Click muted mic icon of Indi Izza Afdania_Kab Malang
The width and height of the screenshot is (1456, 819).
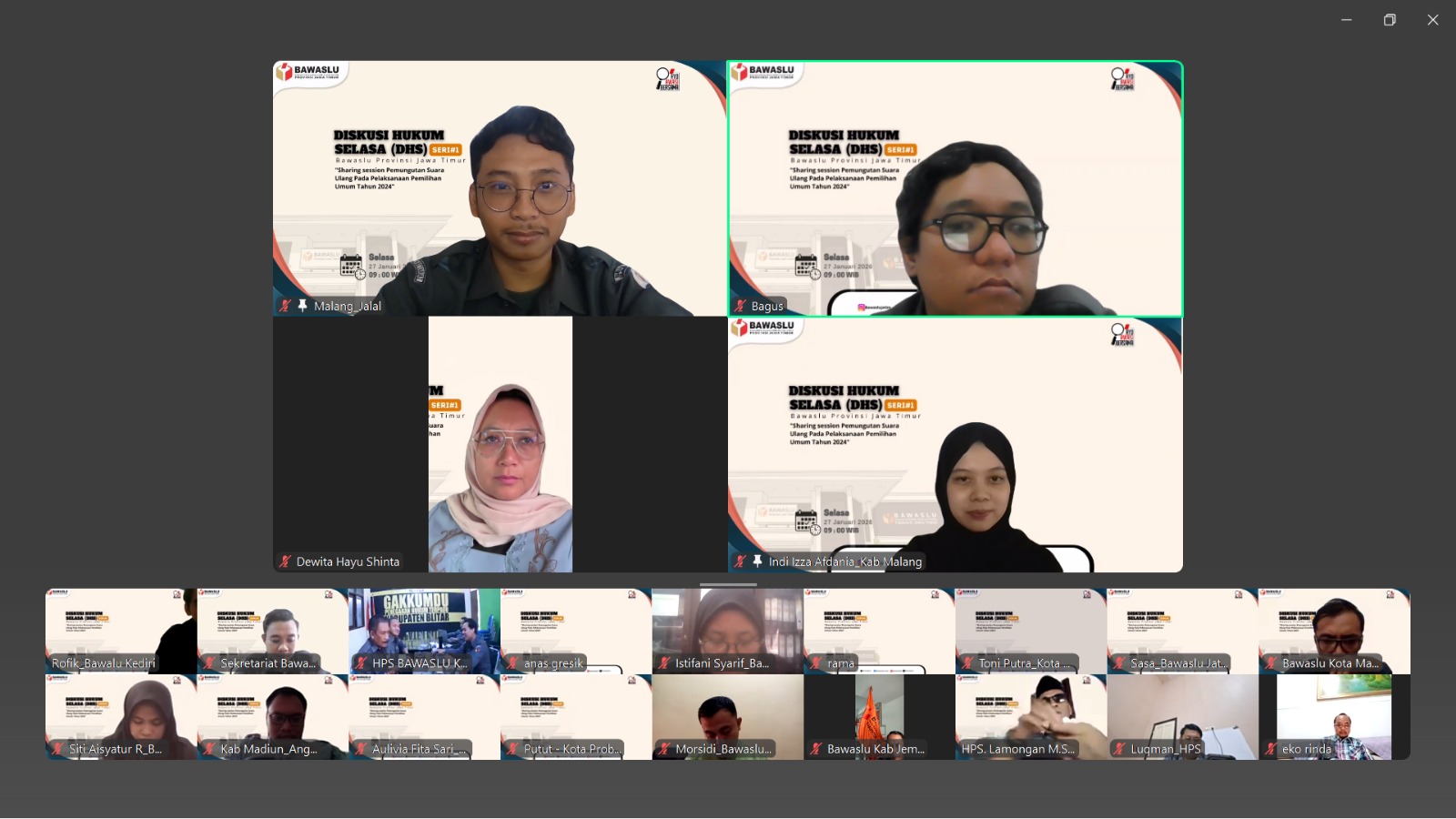(741, 561)
